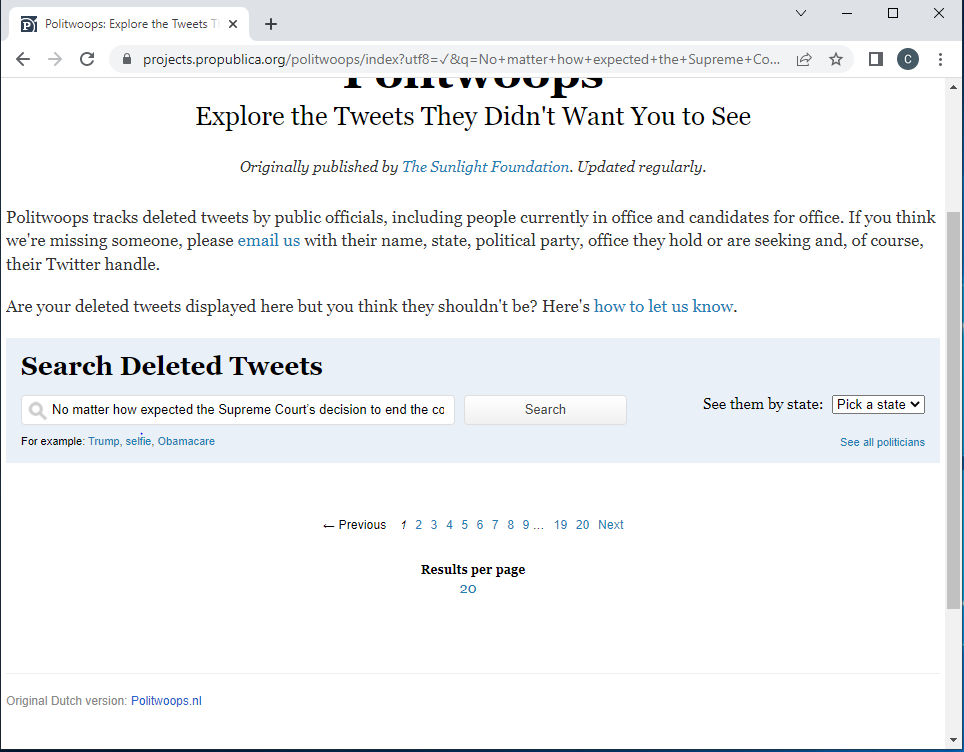Image resolution: width=964 pixels, height=752 pixels.
Task: Go back to the previous page
Action: [x=23, y=59]
